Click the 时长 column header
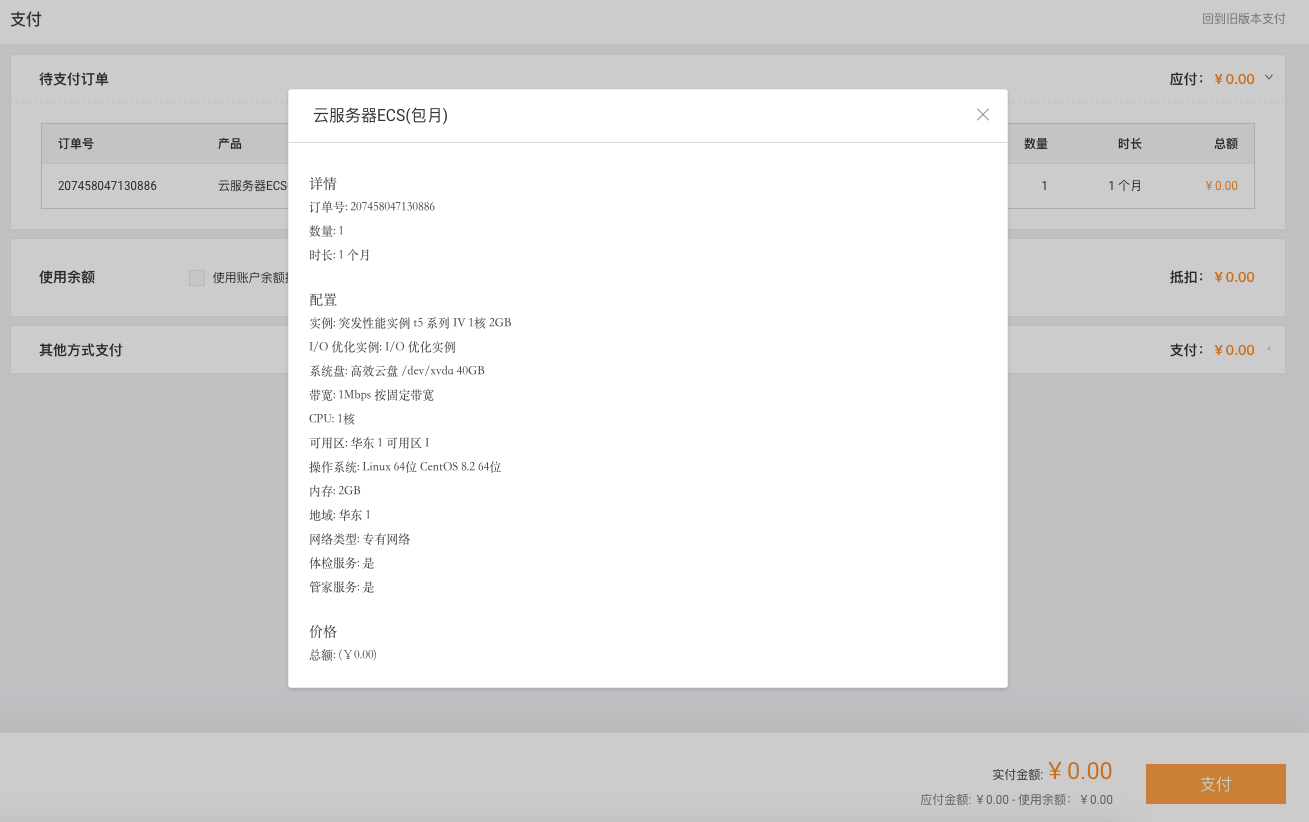Viewport: 1309px width, 822px height. tap(1130, 144)
